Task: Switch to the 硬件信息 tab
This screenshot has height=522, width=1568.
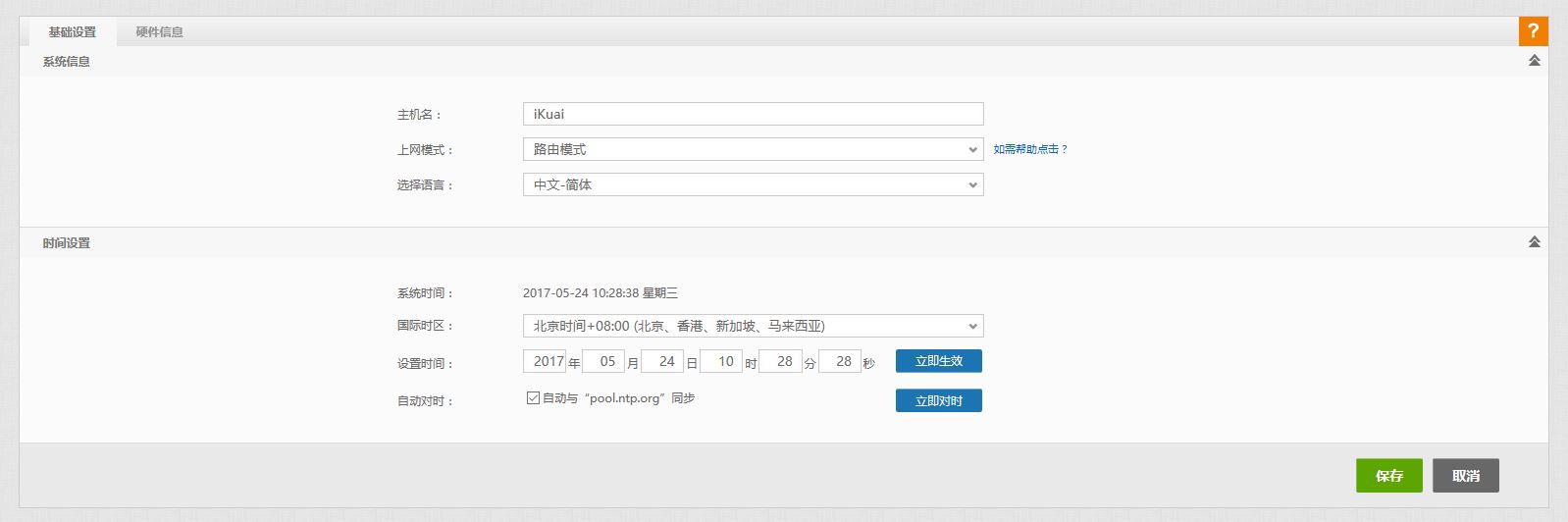Action: pyautogui.click(x=159, y=32)
